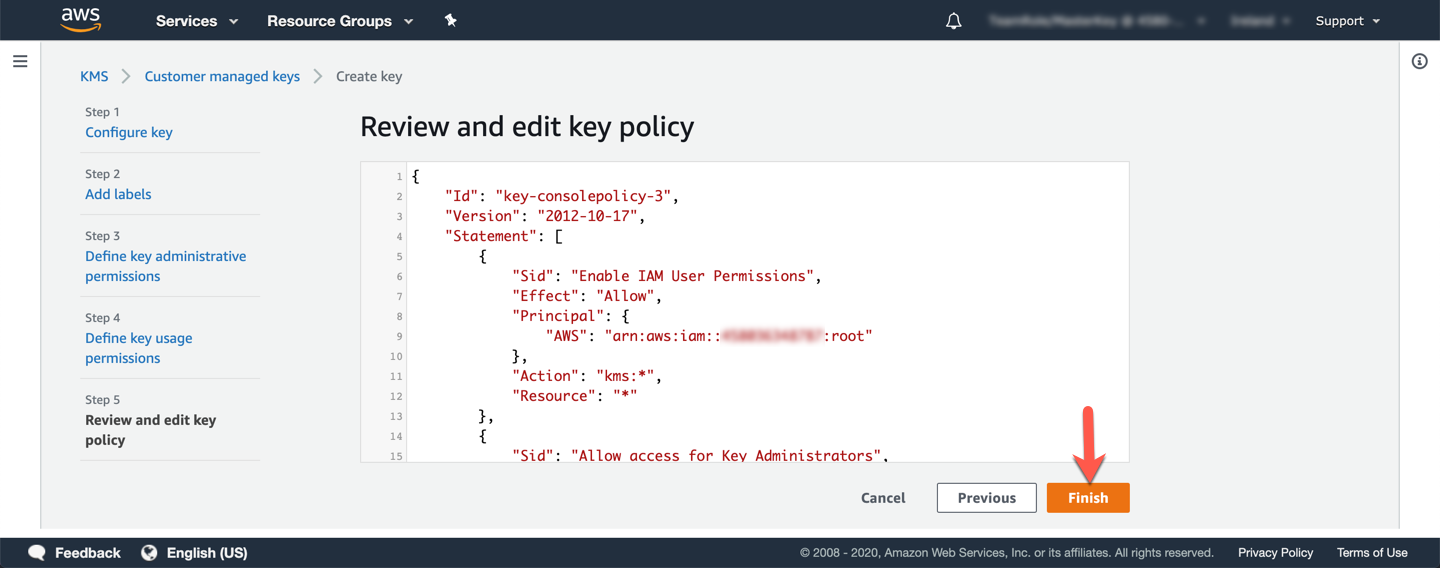Click the Feedback speech bubble icon

coord(37,553)
